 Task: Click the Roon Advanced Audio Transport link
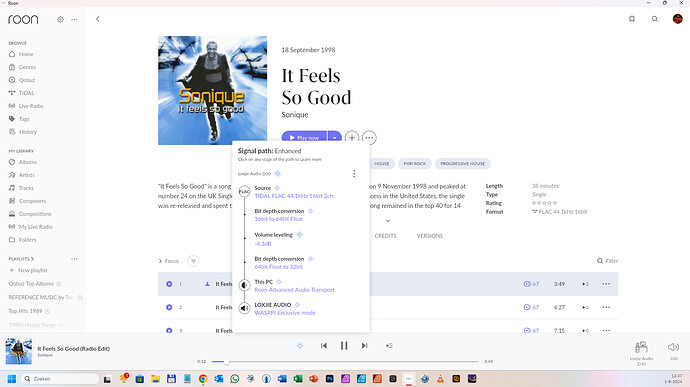(x=294, y=290)
